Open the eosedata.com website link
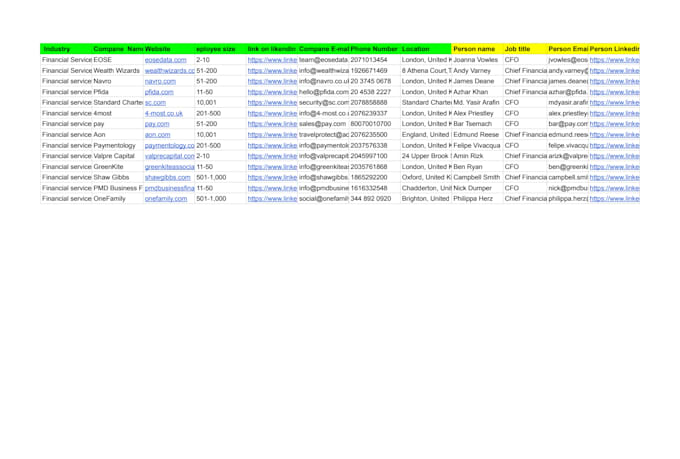This screenshot has width=680, height=459. tap(165, 60)
